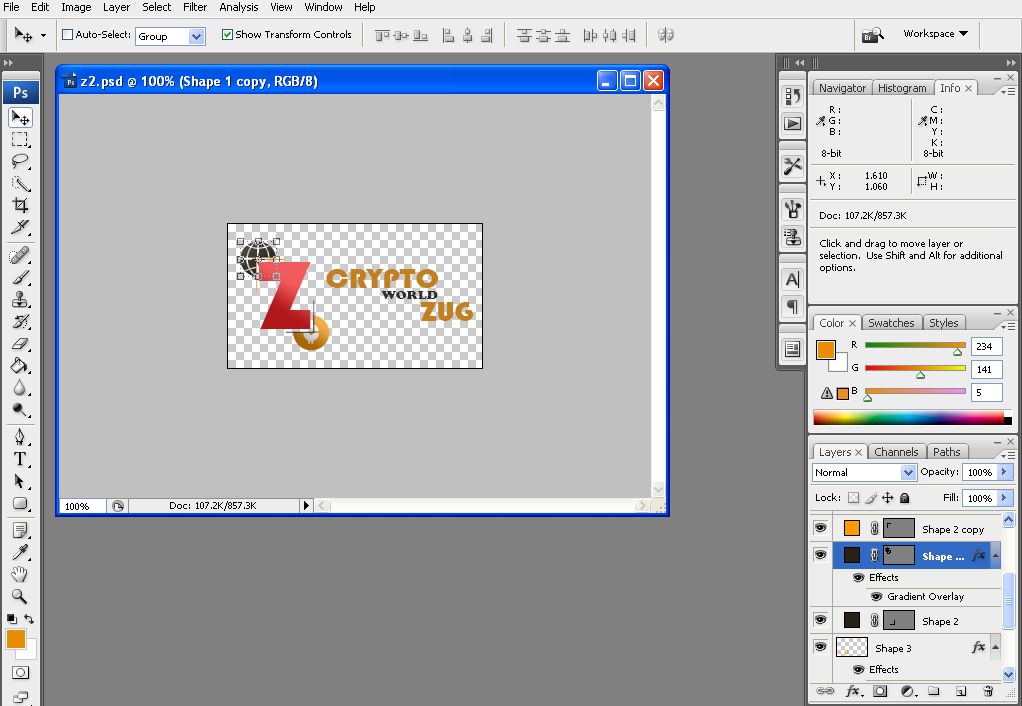Select the Notes tool
The image size is (1022, 706).
20,531
